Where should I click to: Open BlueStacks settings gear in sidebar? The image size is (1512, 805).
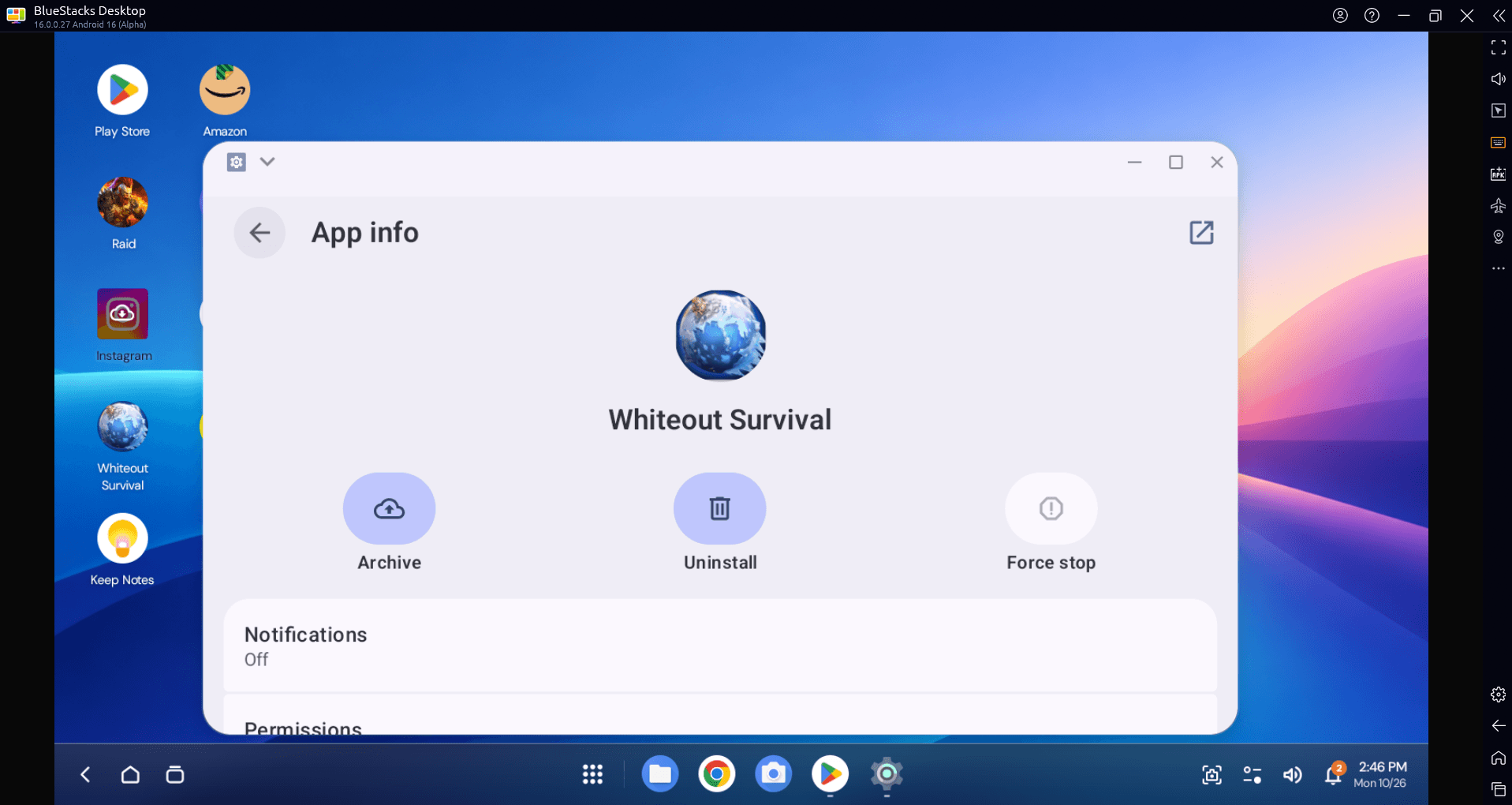(x=1499, y=695)
